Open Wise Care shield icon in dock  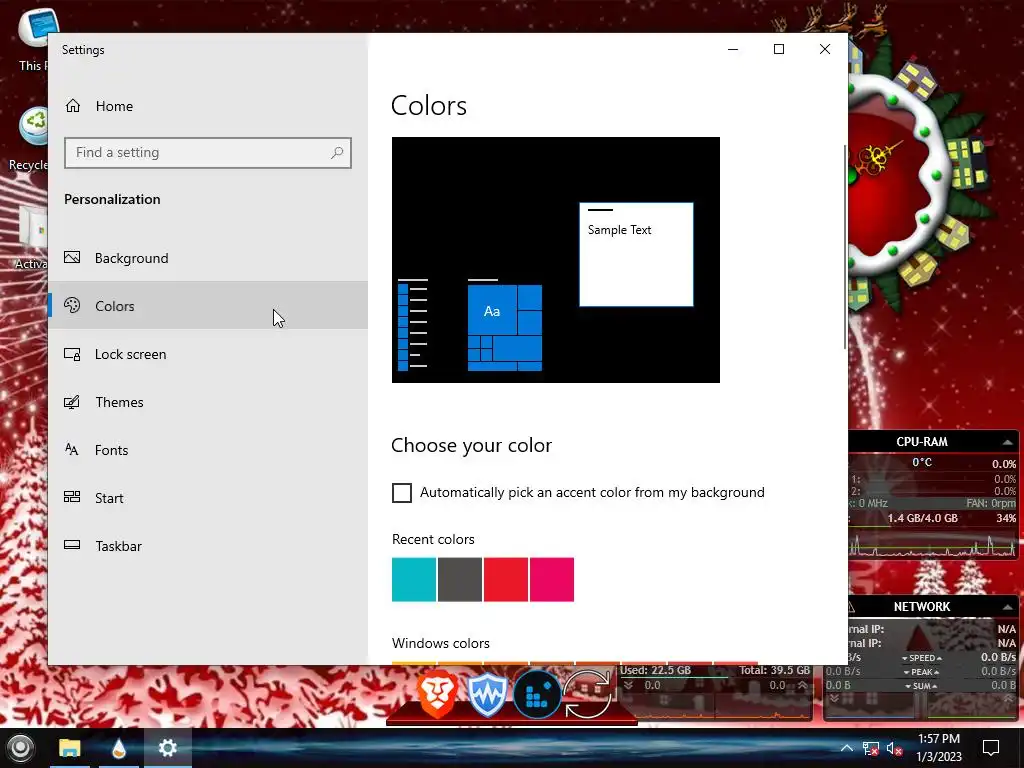[487, 694]
